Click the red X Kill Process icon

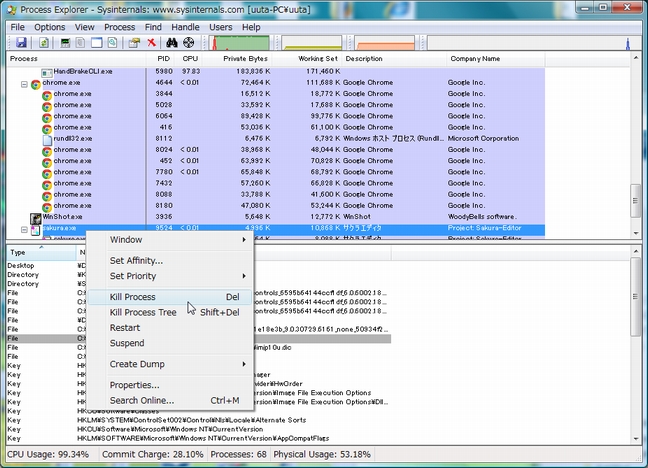(152, 43)
